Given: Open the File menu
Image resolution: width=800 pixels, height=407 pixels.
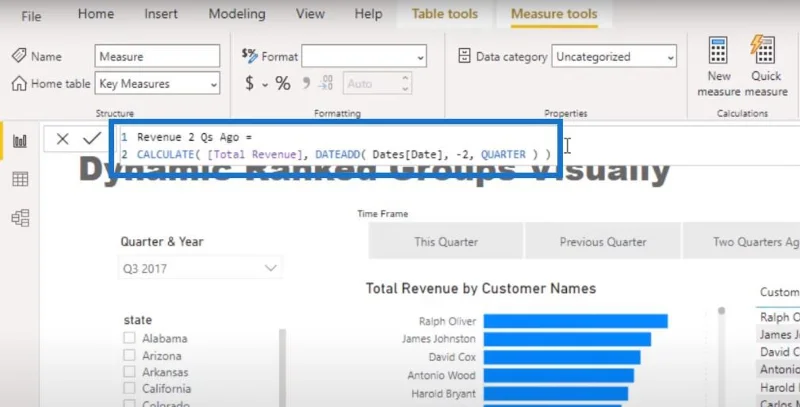Looking at the screenshot, I should tap(31, 16).
